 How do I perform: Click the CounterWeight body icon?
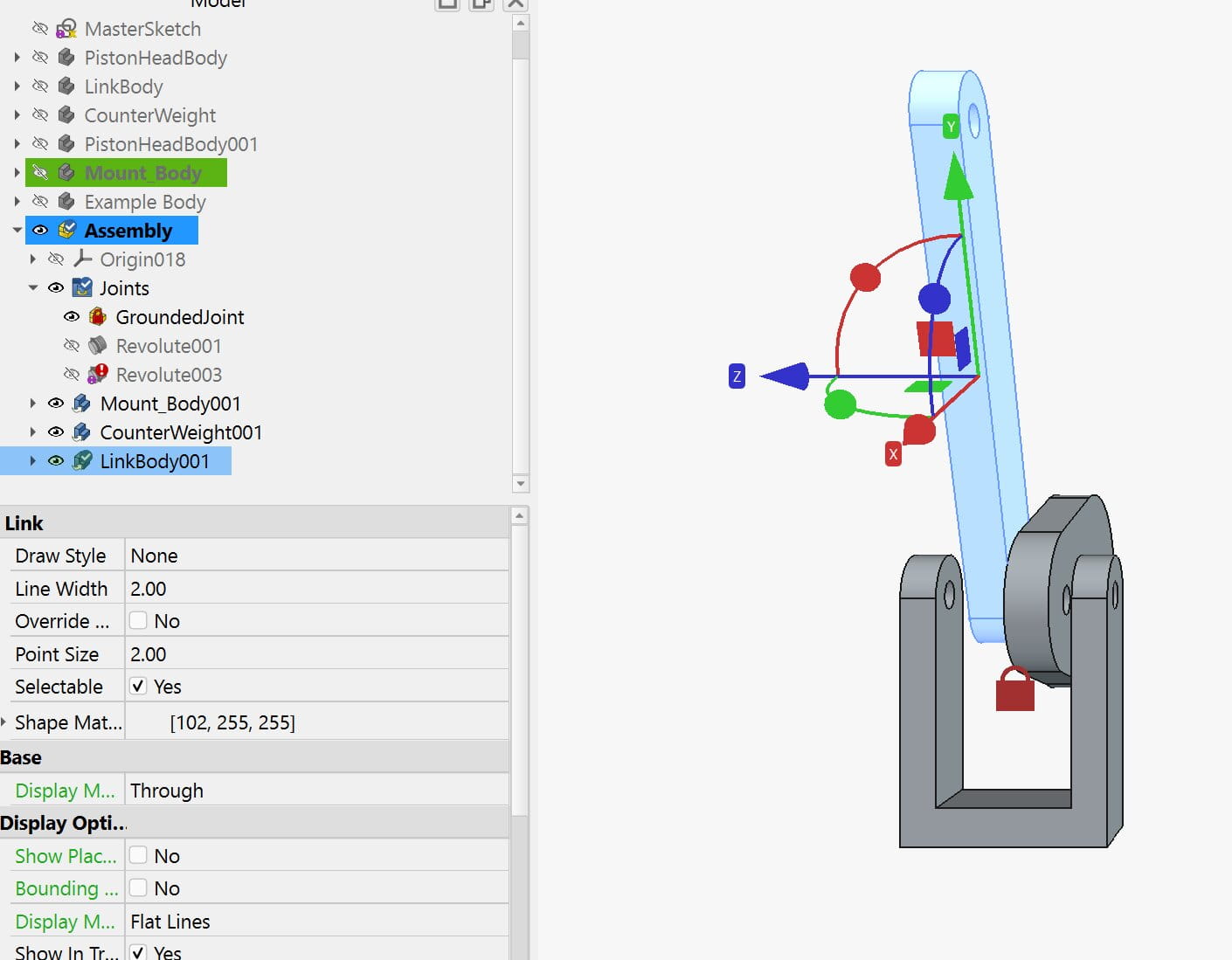[66, 115]
